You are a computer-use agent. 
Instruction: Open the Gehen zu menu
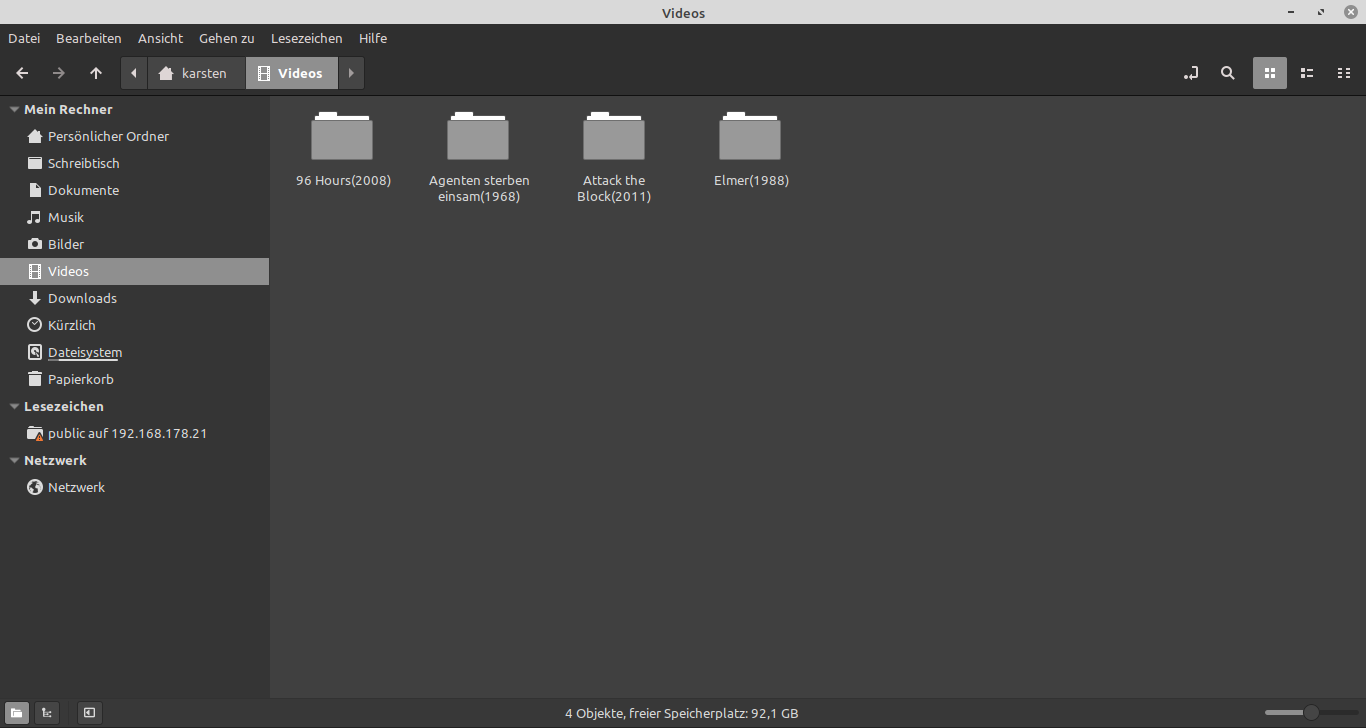pos(227,38)
